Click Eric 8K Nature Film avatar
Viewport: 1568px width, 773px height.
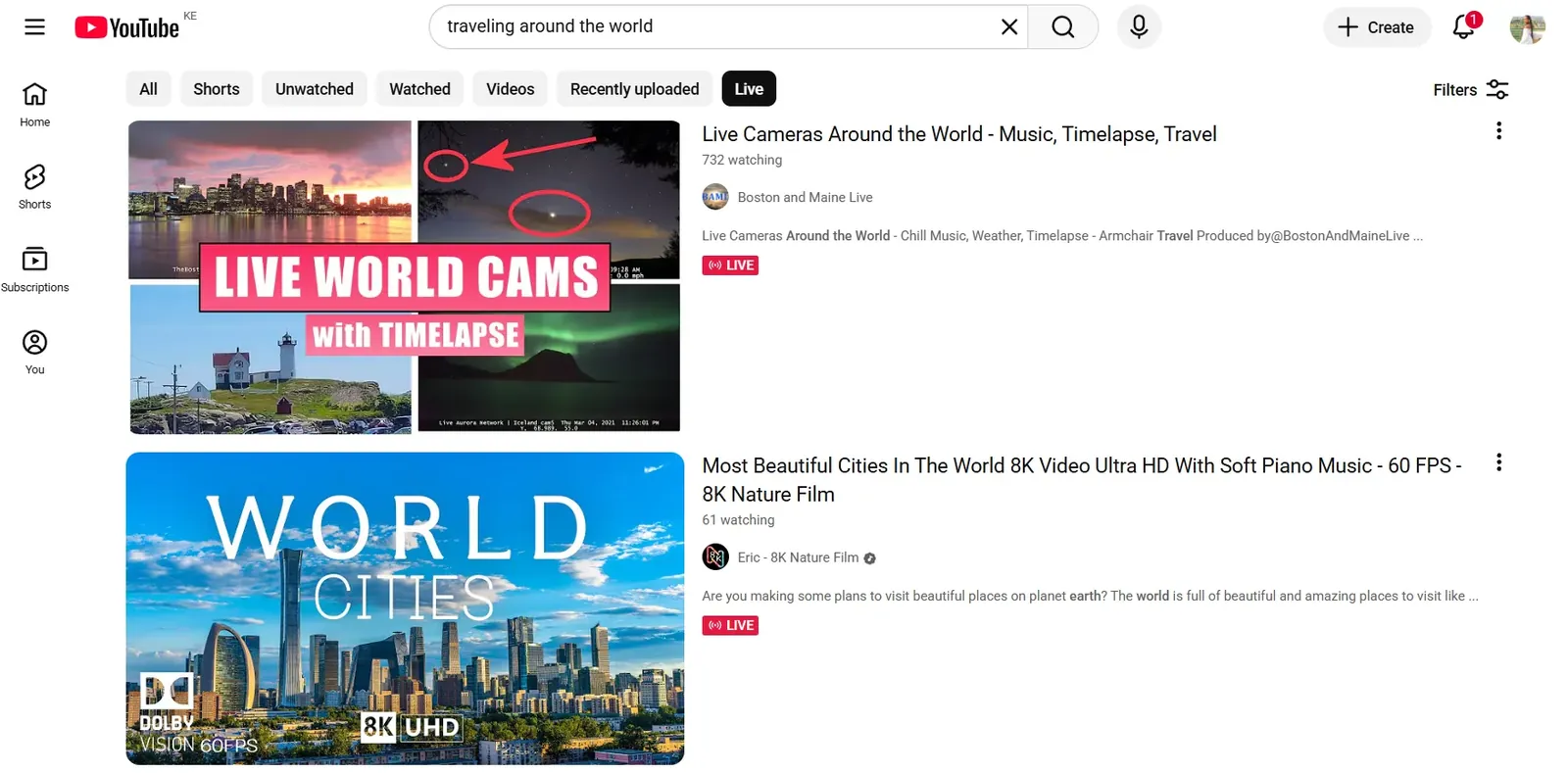click(715, 557)
